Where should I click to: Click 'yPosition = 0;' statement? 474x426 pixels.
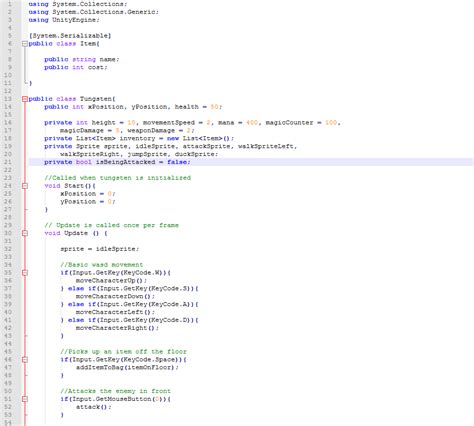(x=88, y=202)
